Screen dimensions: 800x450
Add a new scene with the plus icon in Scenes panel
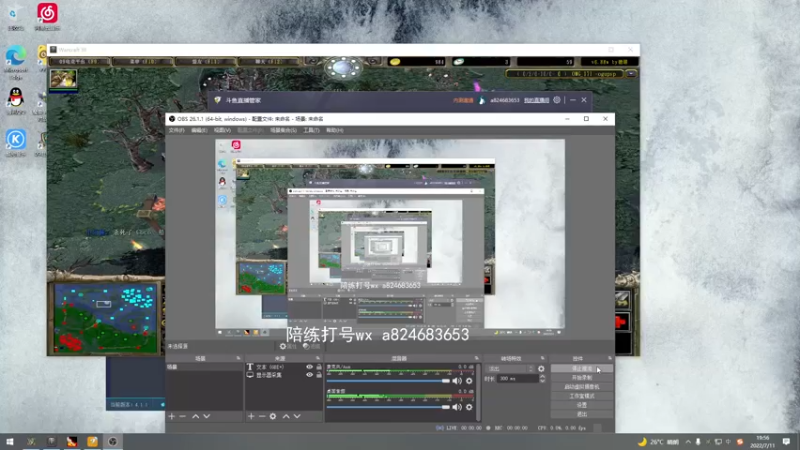point(172,416)
